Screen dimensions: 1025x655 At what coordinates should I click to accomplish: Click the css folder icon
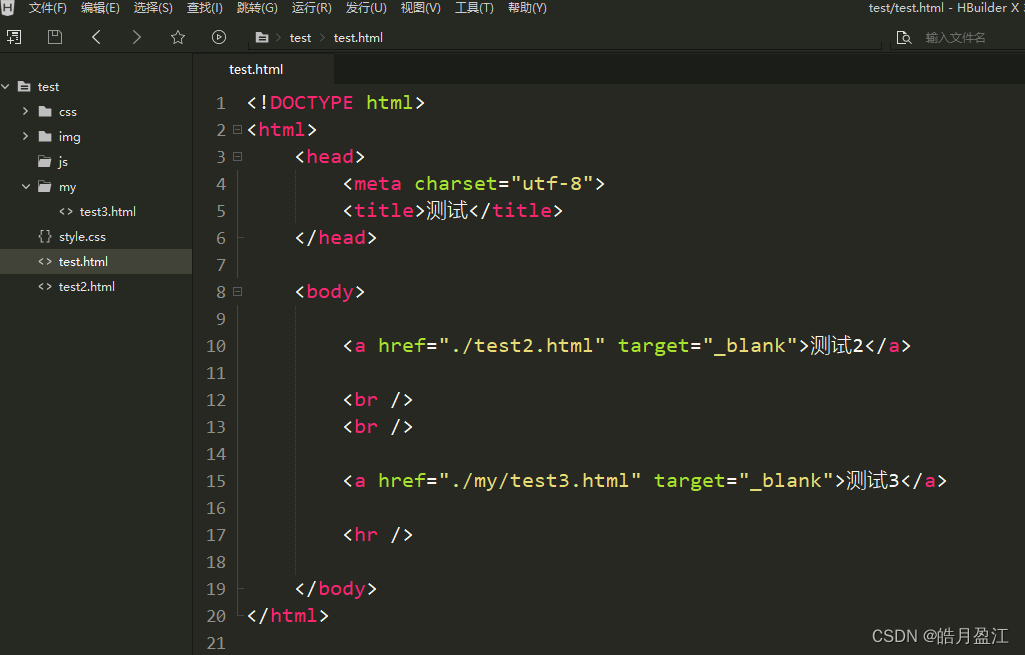click(x=45, y=112)
